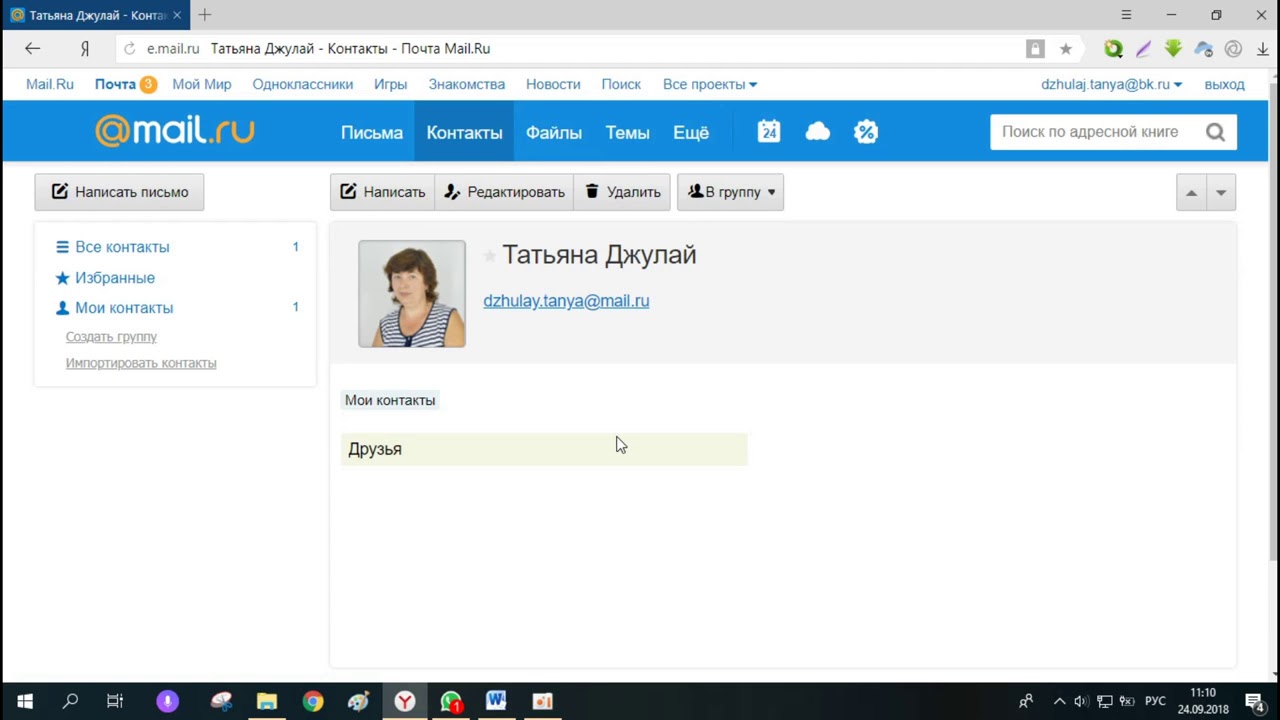1280x720 pixels.
Task: Toggle favorite star next to Татьяна Джулай
Action: [490, 256]
